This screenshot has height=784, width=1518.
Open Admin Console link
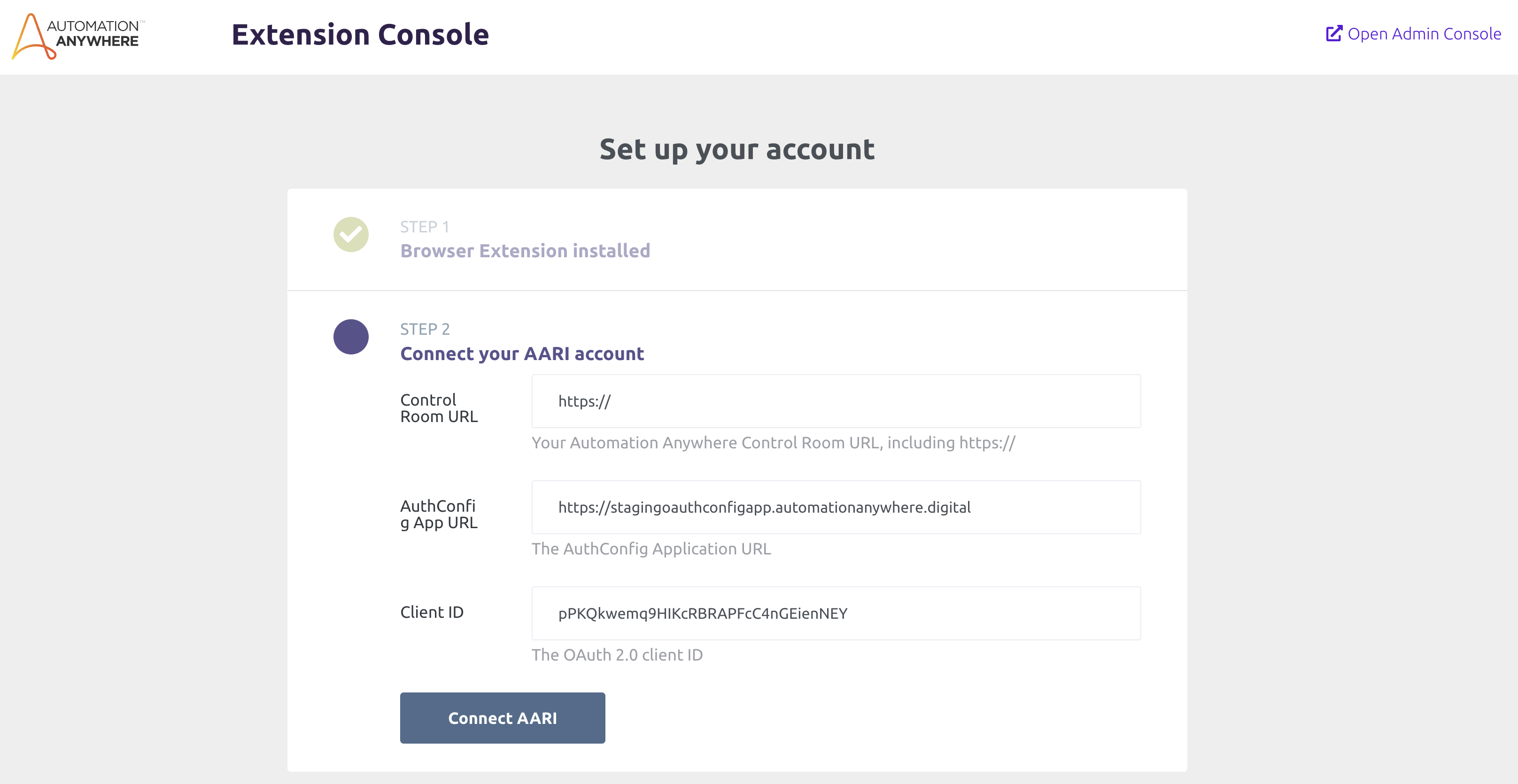coord(1423,34)
